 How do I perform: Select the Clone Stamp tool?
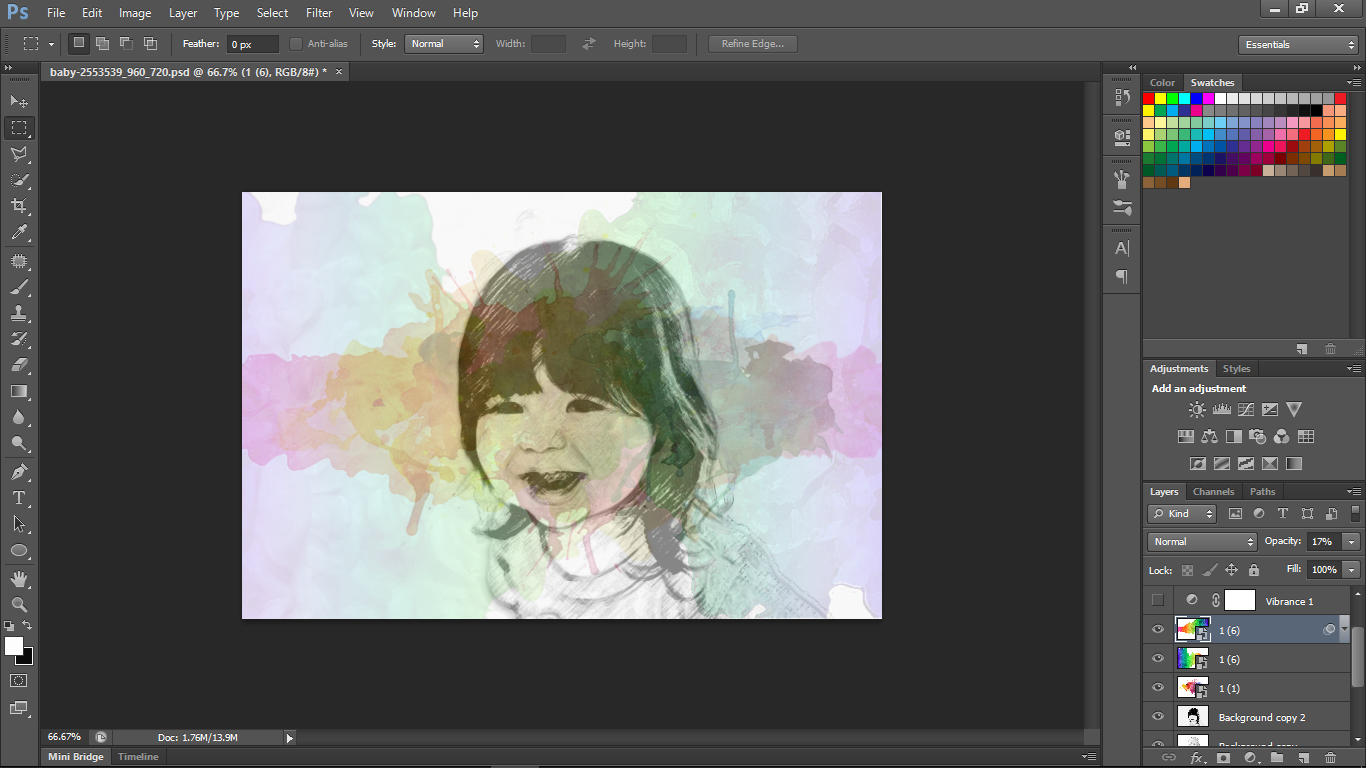click(19, 313)
